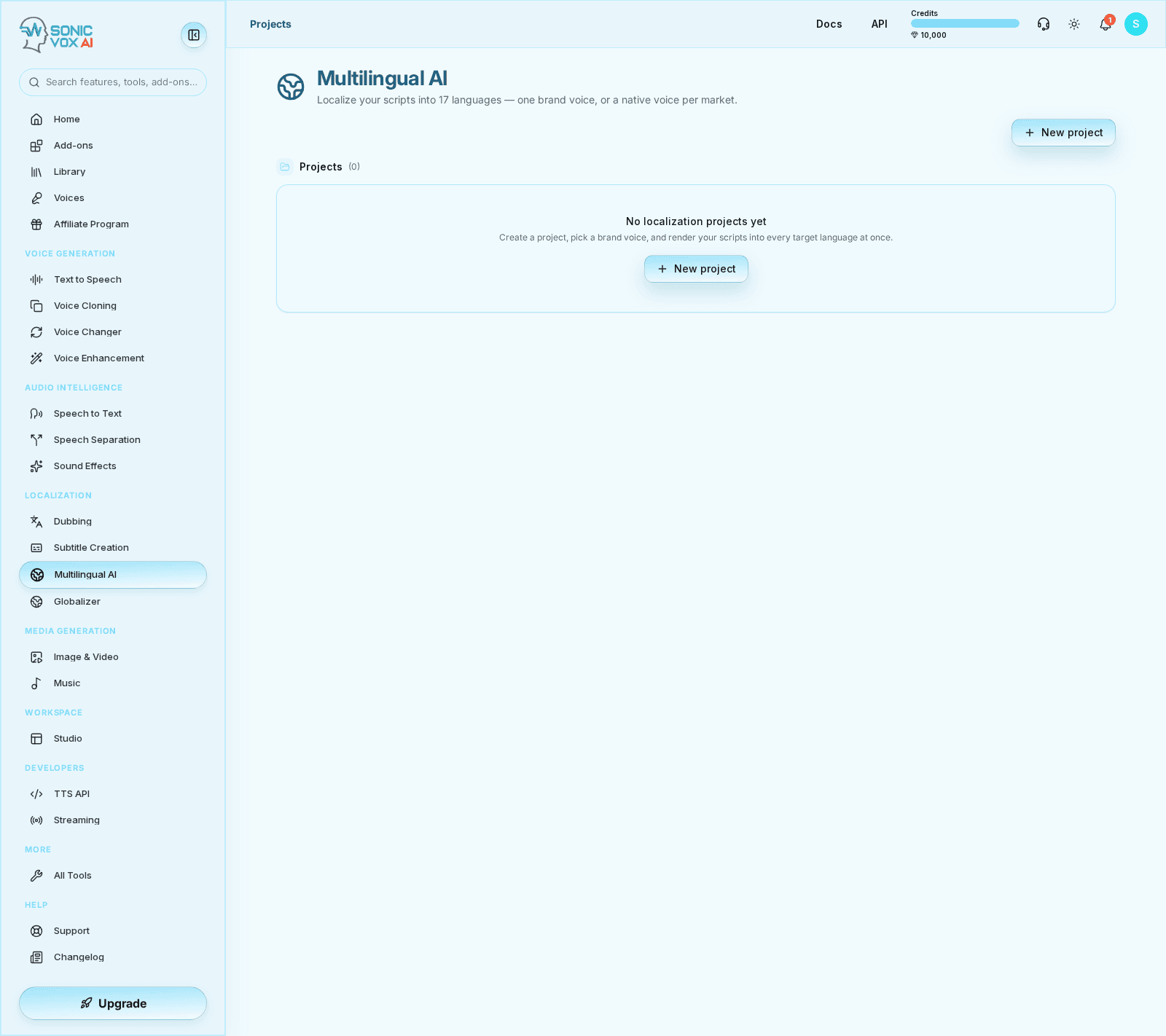Screen dimensions: 1166x1036
Task: Open the Speech Separation label
Action: click(x=97, y=440)
